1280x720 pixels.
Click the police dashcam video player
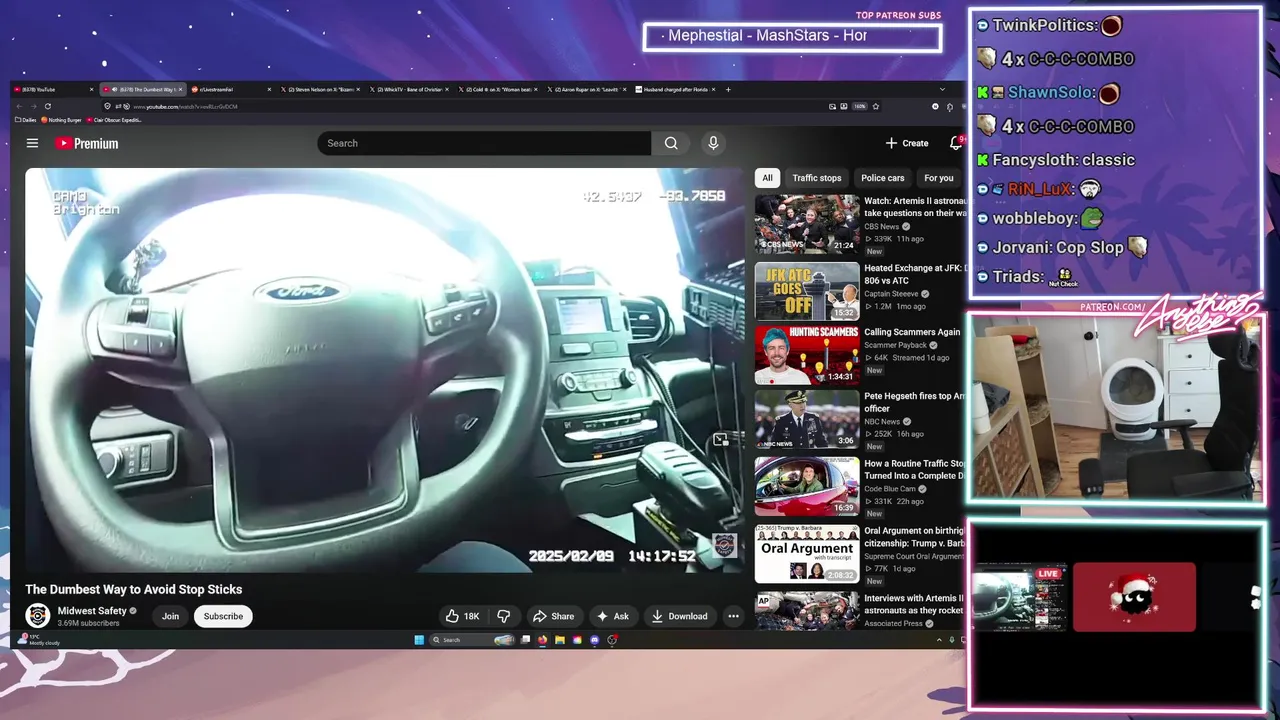(x=385, y=370)
